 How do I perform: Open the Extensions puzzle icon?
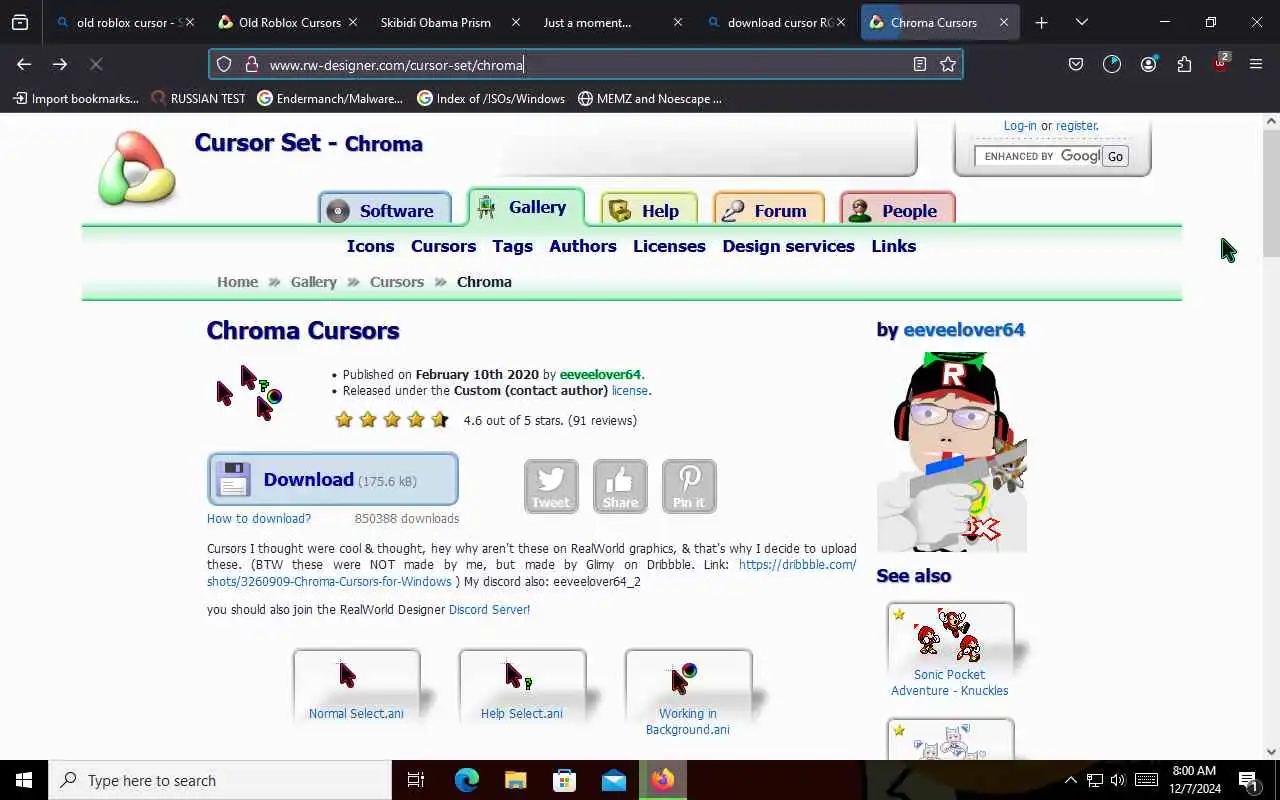click(x=1184, y=64)
